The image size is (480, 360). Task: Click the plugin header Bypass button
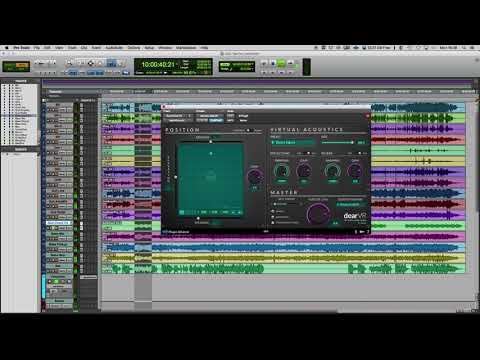click(243, 116)
